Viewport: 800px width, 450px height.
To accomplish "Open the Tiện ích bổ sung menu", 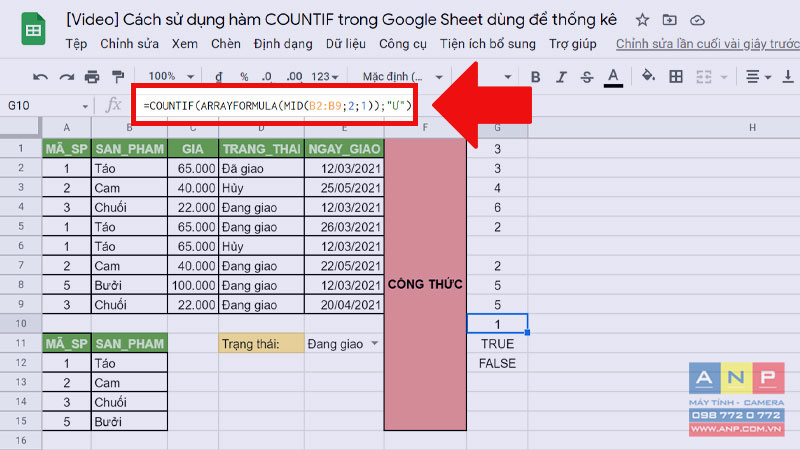I will click(x=488, y=44).
